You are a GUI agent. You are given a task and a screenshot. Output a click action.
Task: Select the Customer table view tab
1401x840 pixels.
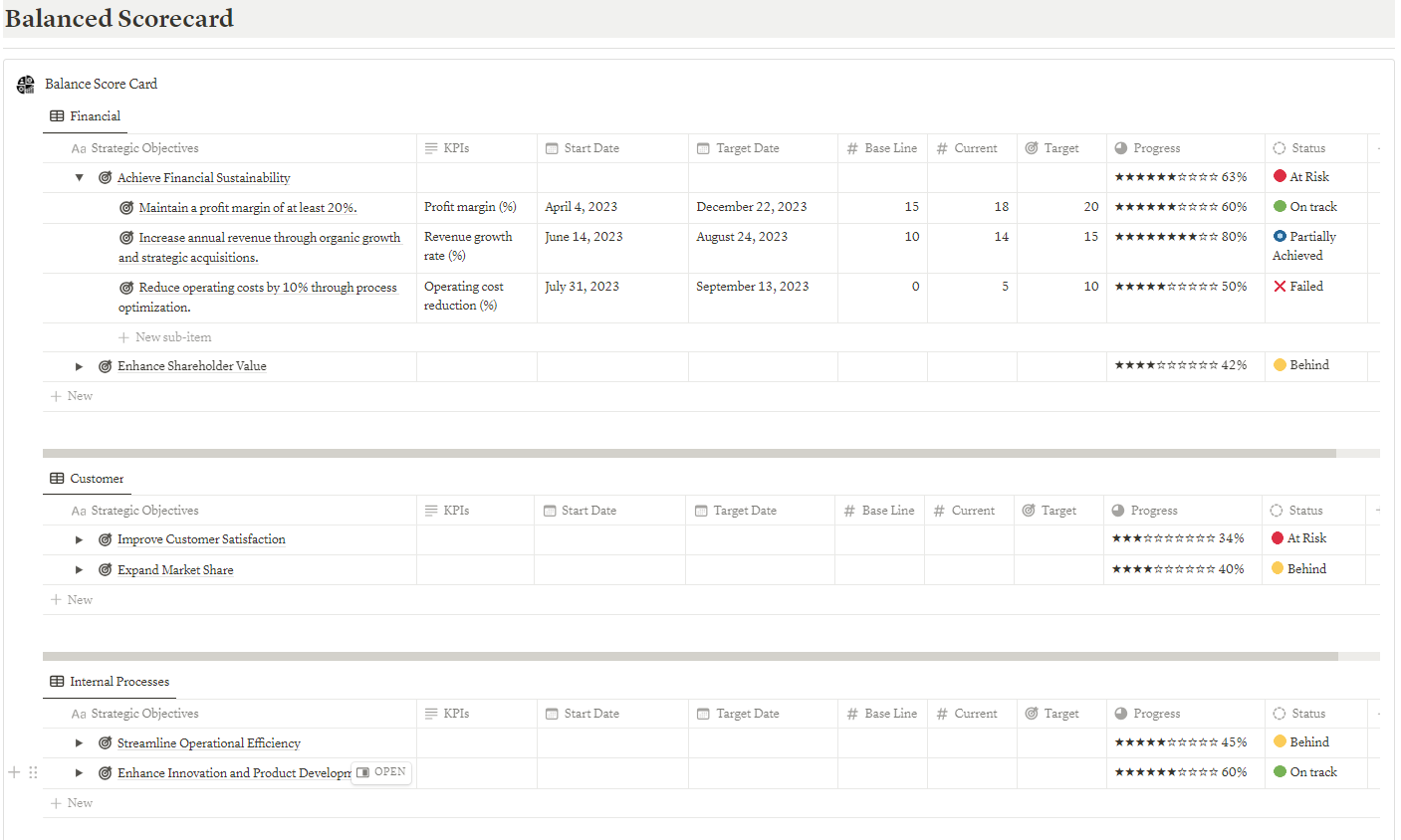pyautogui.click(x=88, y=479)
